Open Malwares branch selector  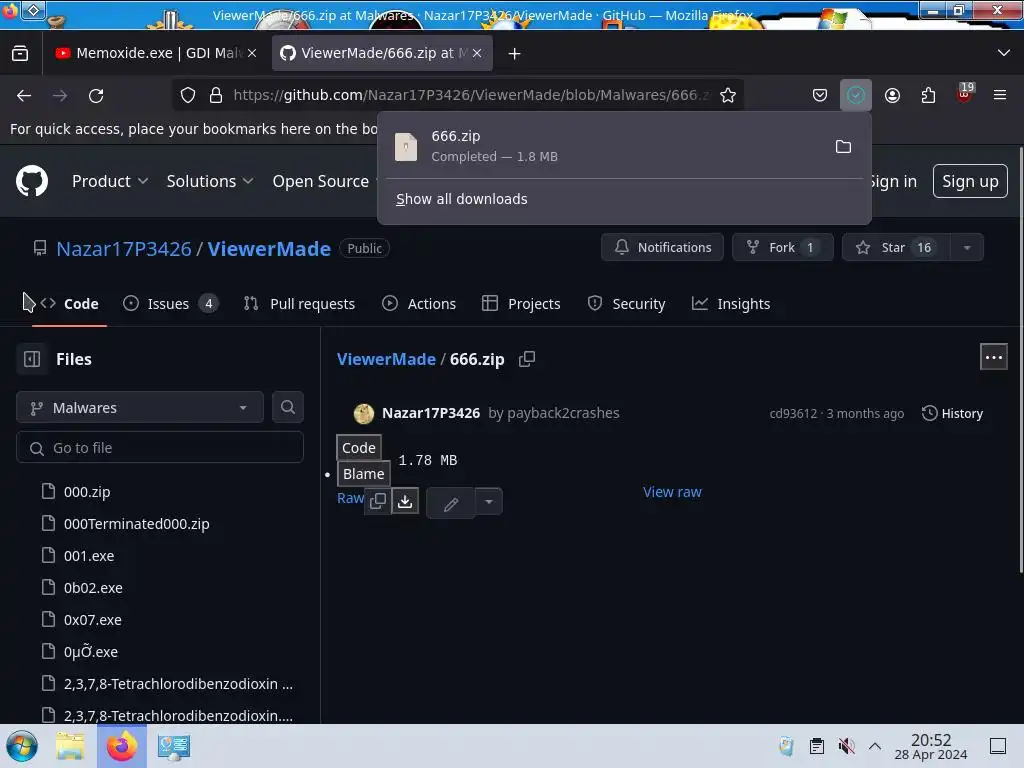click(x=140, y=408)
